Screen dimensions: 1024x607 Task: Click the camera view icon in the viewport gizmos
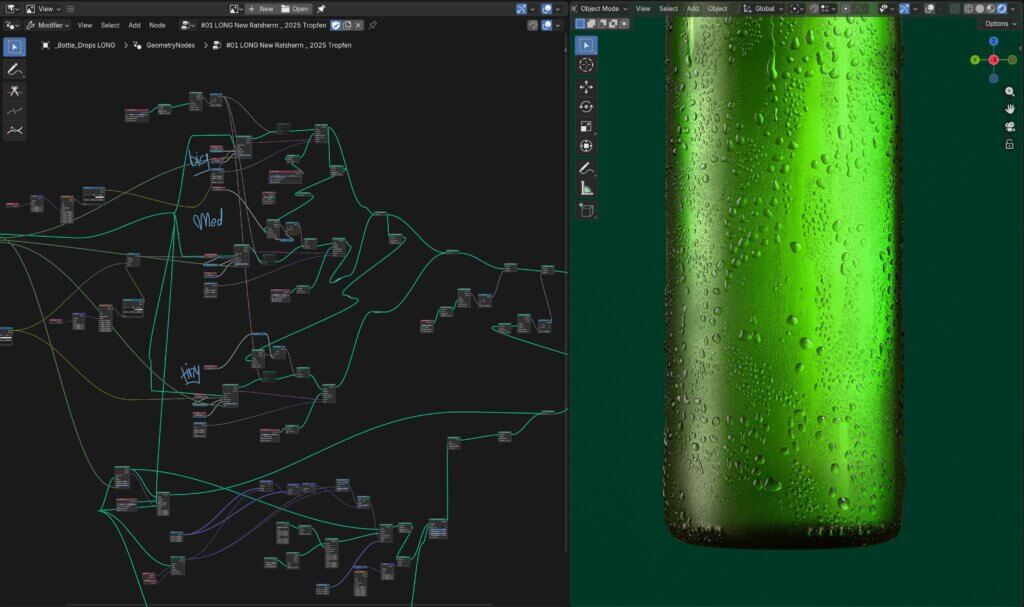[x=1009, y=125]
